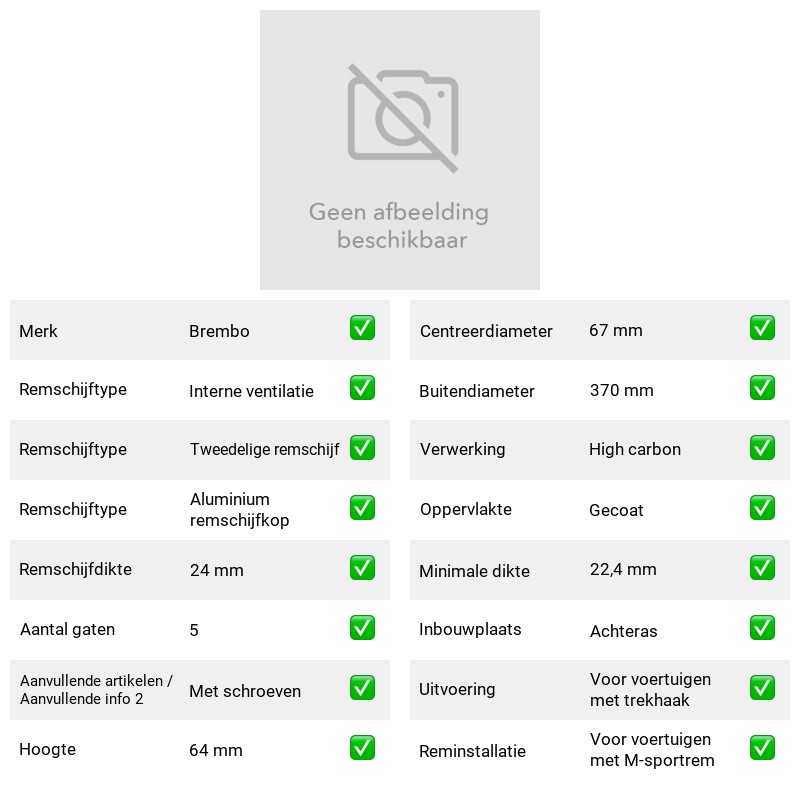Click the checkmark for Met schroeven
Image resolution: width=800 pixels, height=800 pixels.
point(362,688)
